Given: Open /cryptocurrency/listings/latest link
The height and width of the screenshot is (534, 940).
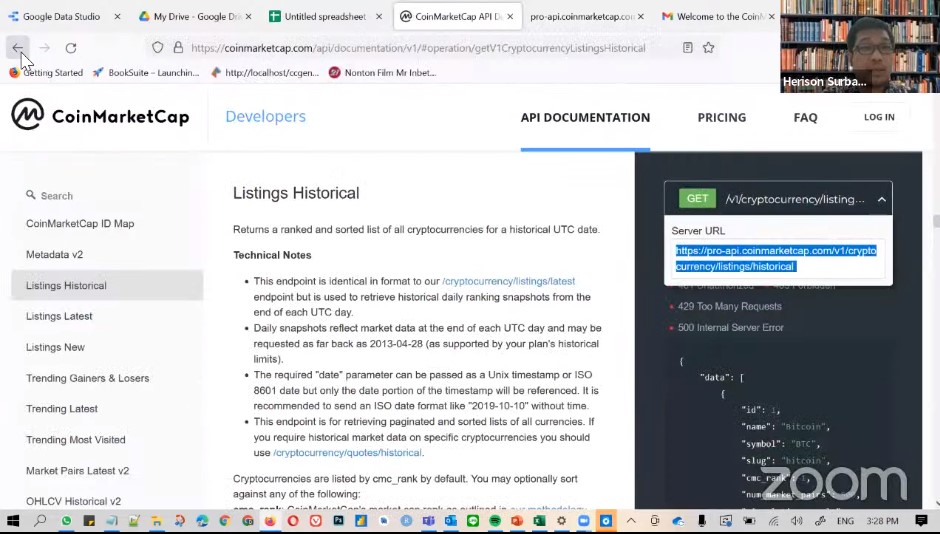Looking at the screenshot, I should click(508, 281).
